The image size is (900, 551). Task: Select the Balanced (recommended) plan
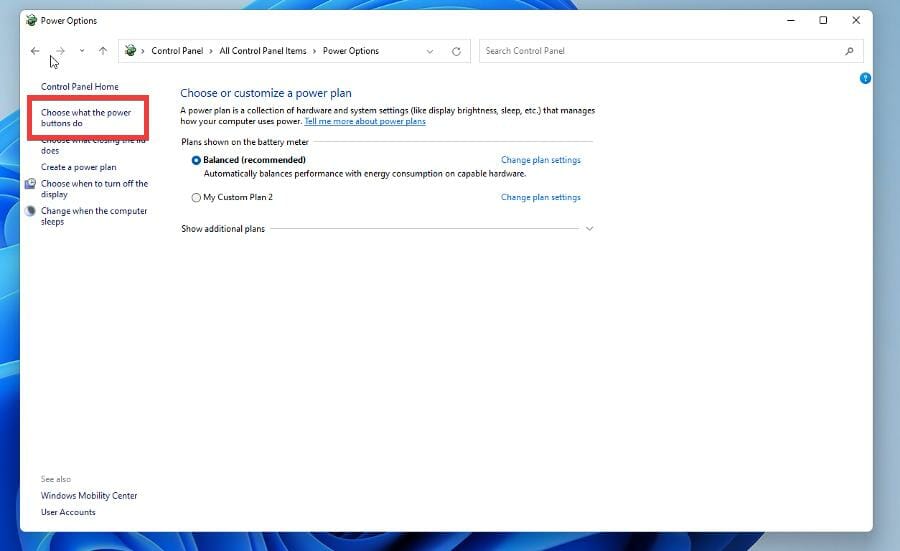tap(196, 160)
